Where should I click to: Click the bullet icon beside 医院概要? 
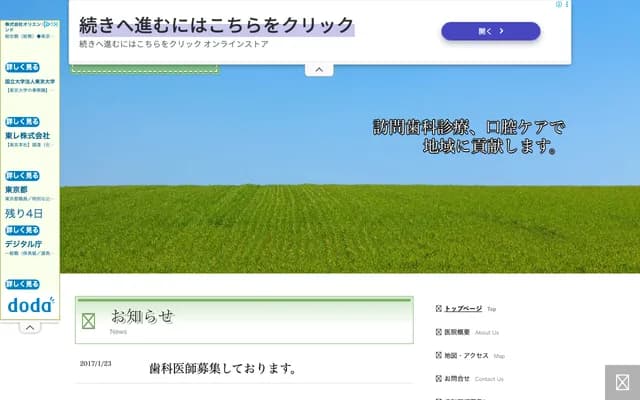(439, 332)
